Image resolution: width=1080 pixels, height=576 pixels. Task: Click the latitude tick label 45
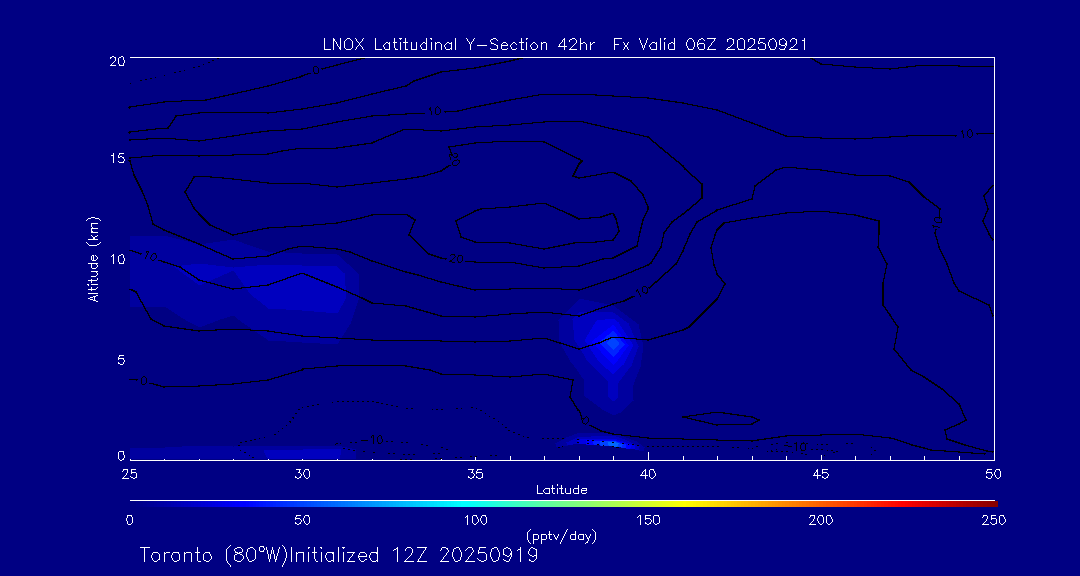tap(820, 474)
